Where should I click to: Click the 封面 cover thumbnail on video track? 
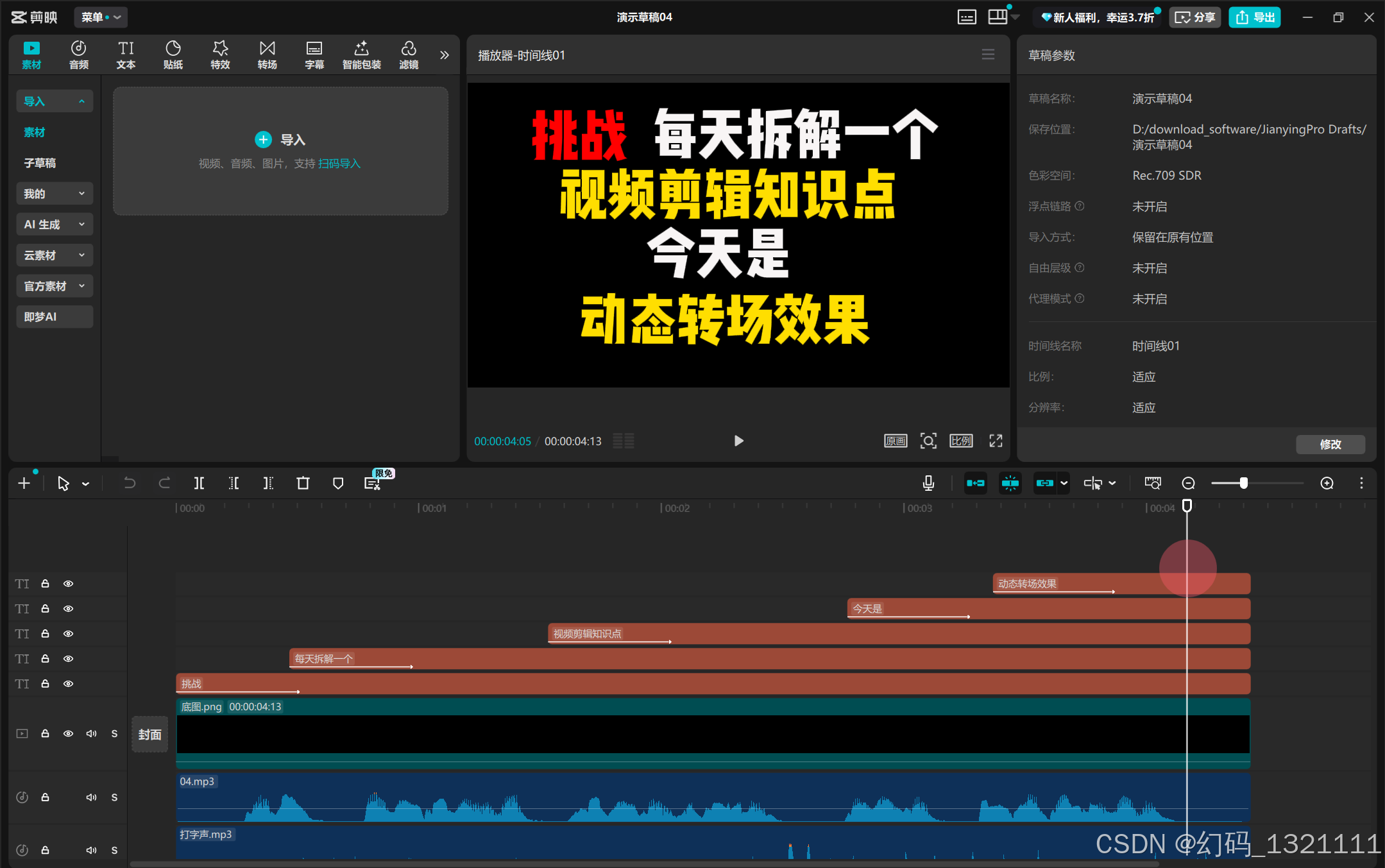pyautogui.click(x=149, y=735)
